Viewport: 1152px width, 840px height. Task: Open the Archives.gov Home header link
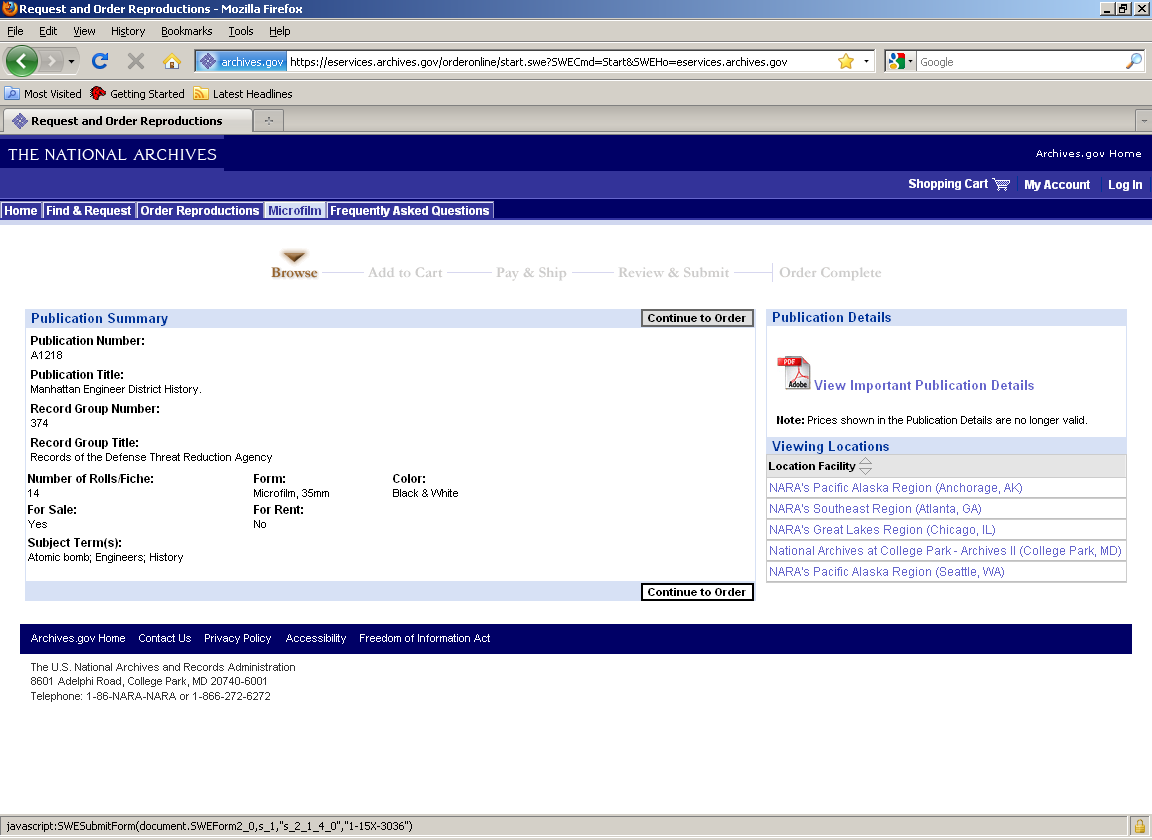(x=1088, y=154)
